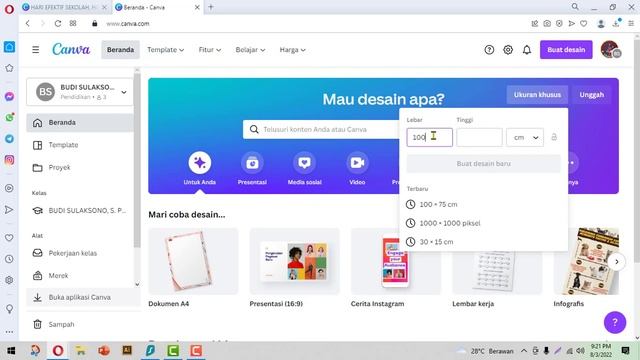Open Canva settings gear icon
This screenshot has width=640, height=360.
508,50
